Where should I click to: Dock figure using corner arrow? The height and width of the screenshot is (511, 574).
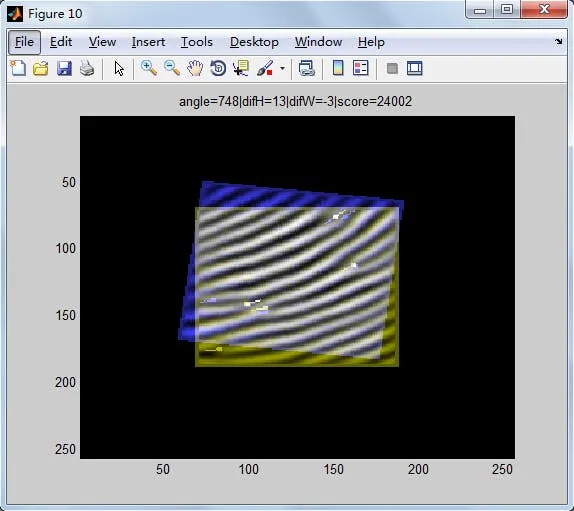pos(558,42)
